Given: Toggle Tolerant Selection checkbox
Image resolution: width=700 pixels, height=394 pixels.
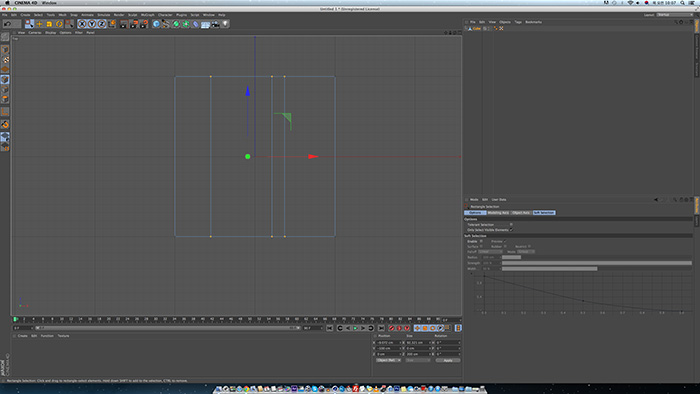Looking at the screenshot, I should pos(511,224).
